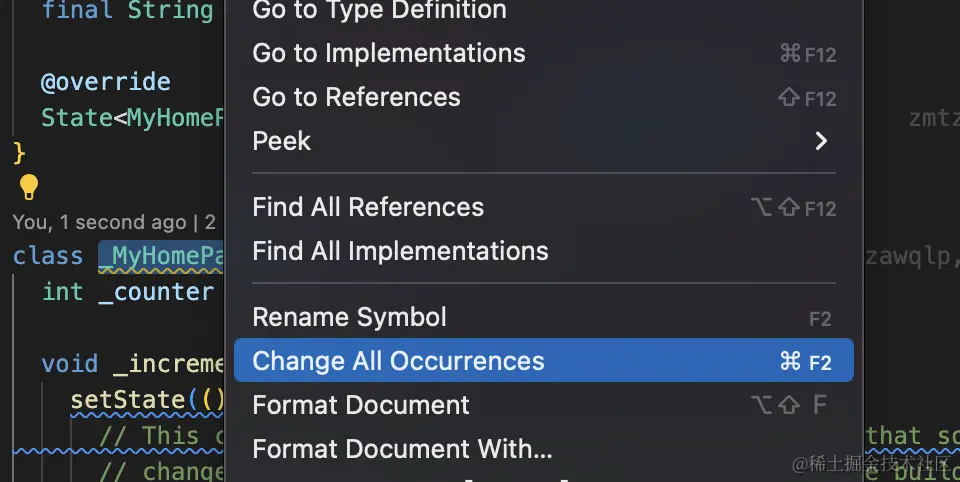This screenshot has height=482, width=960.
Task: Open Format Document With... option
Action: tap(402, 449)
